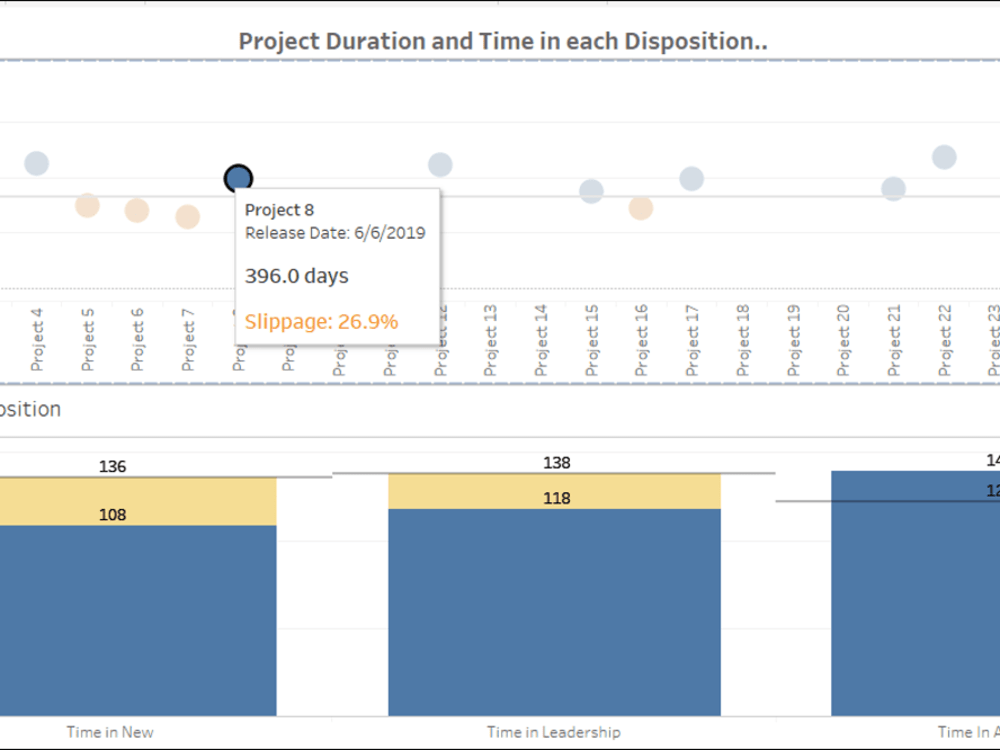
Task: Click the light blue dot above Project 4
Action: coord(36,161)
